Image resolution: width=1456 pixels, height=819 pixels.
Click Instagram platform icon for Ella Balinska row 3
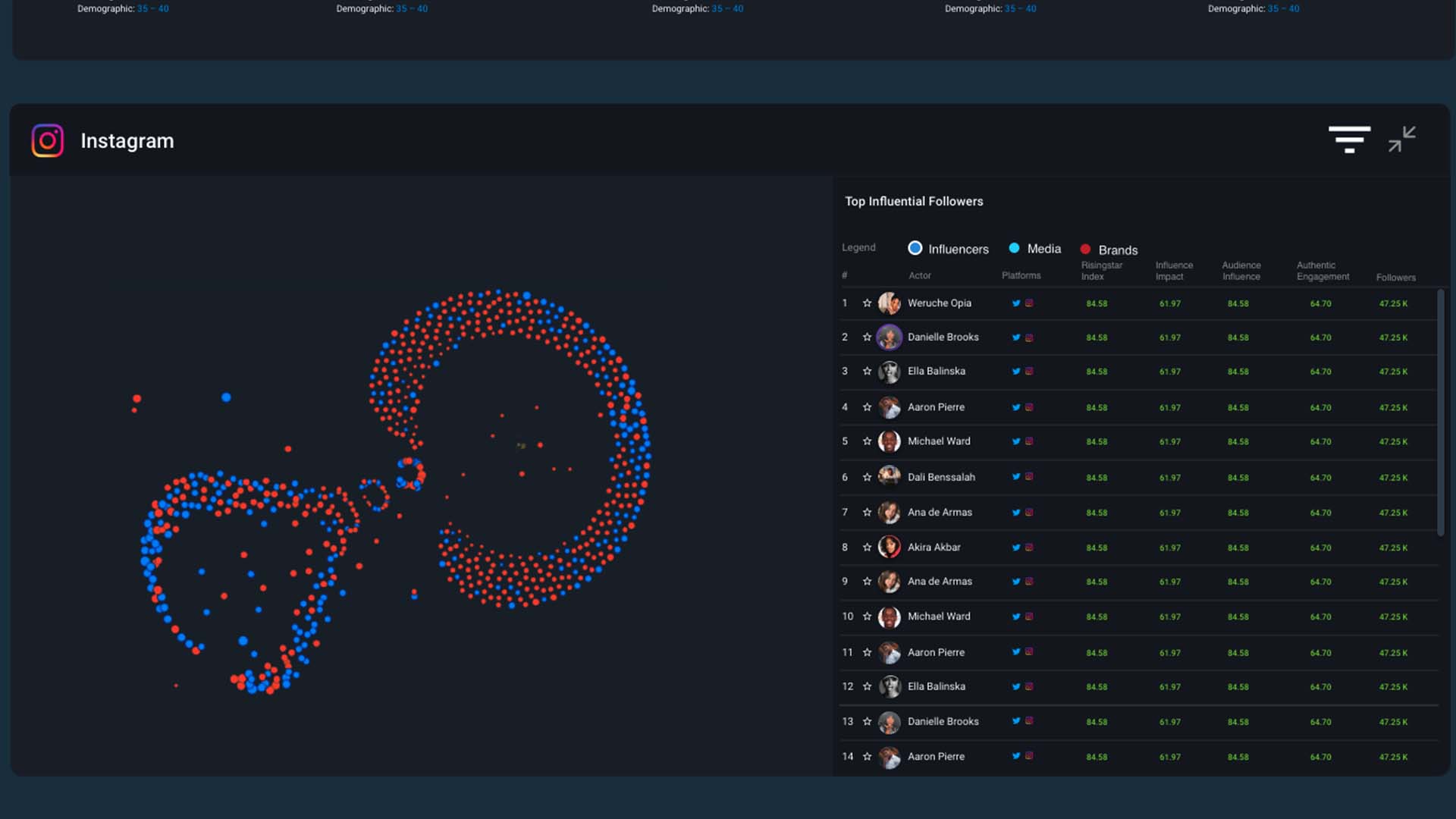[x=1029, y=372]
